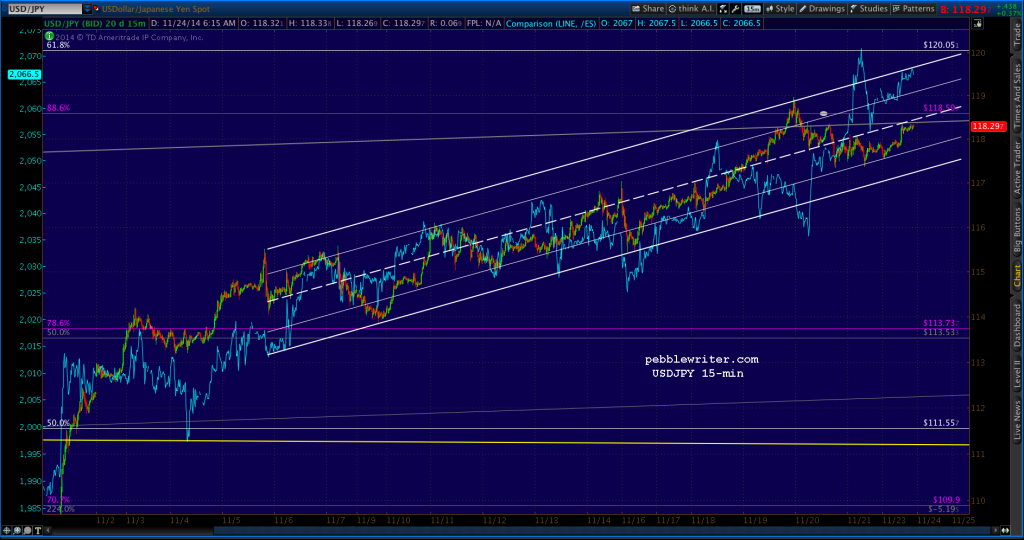Open the Active Trader side tab
The height and width of the screenshot is (540, 1024).
1017,168
